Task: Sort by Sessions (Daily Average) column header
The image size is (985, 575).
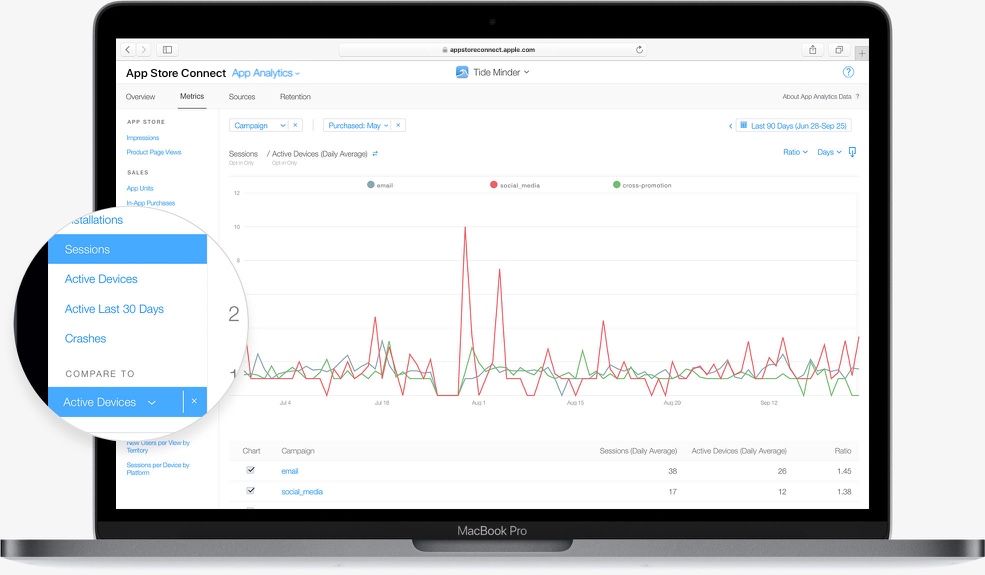Action: (638, 451)
